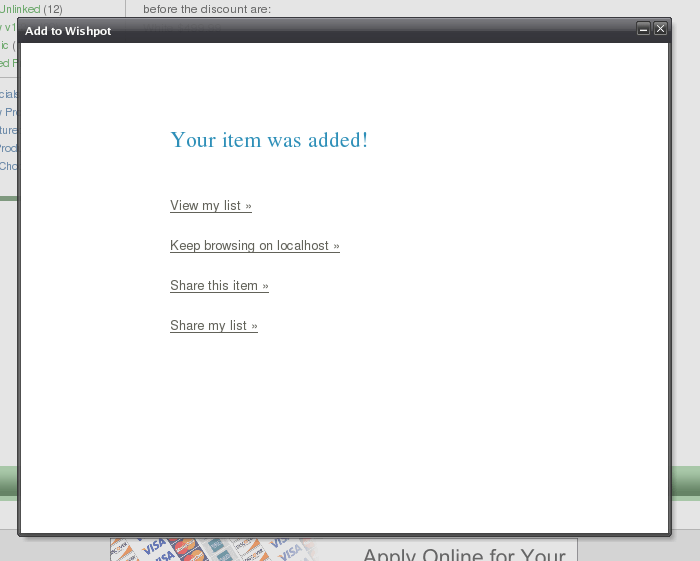This screenshot has width=700, height=561.
Task: Open the 'View my list' link
Action: coord(211,206)
